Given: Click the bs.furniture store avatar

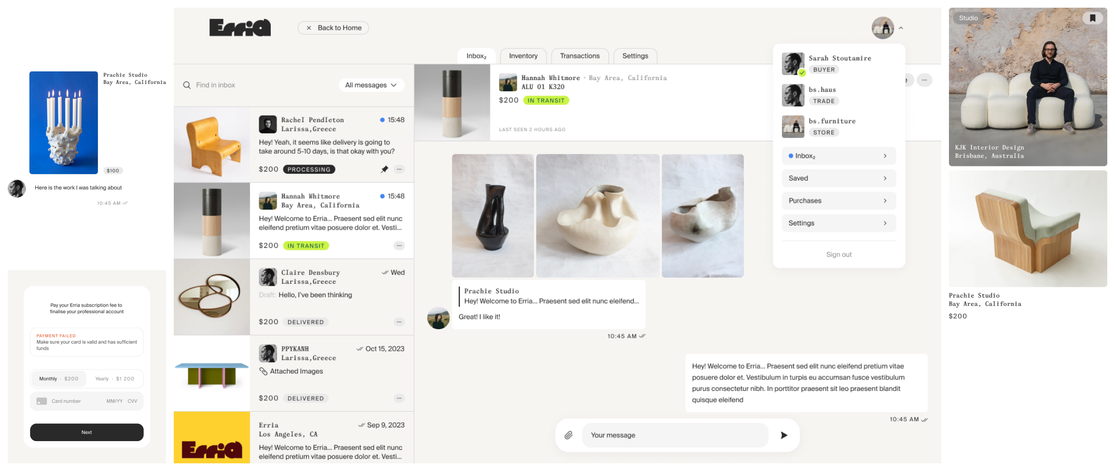Looking at the screenshot, I should [793, 126].
